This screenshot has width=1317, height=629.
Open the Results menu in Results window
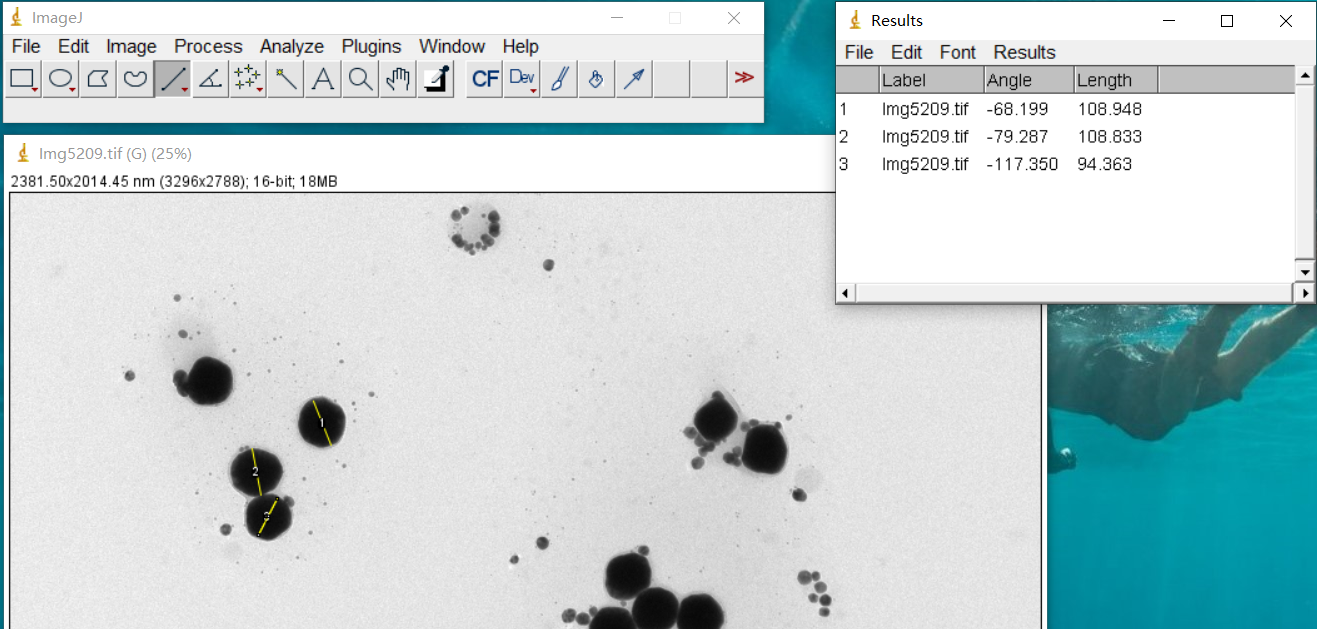1024,52
